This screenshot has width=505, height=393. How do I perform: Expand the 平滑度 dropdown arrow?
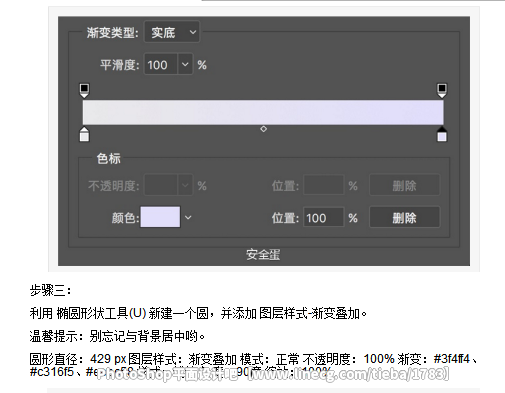coord(185,64)
